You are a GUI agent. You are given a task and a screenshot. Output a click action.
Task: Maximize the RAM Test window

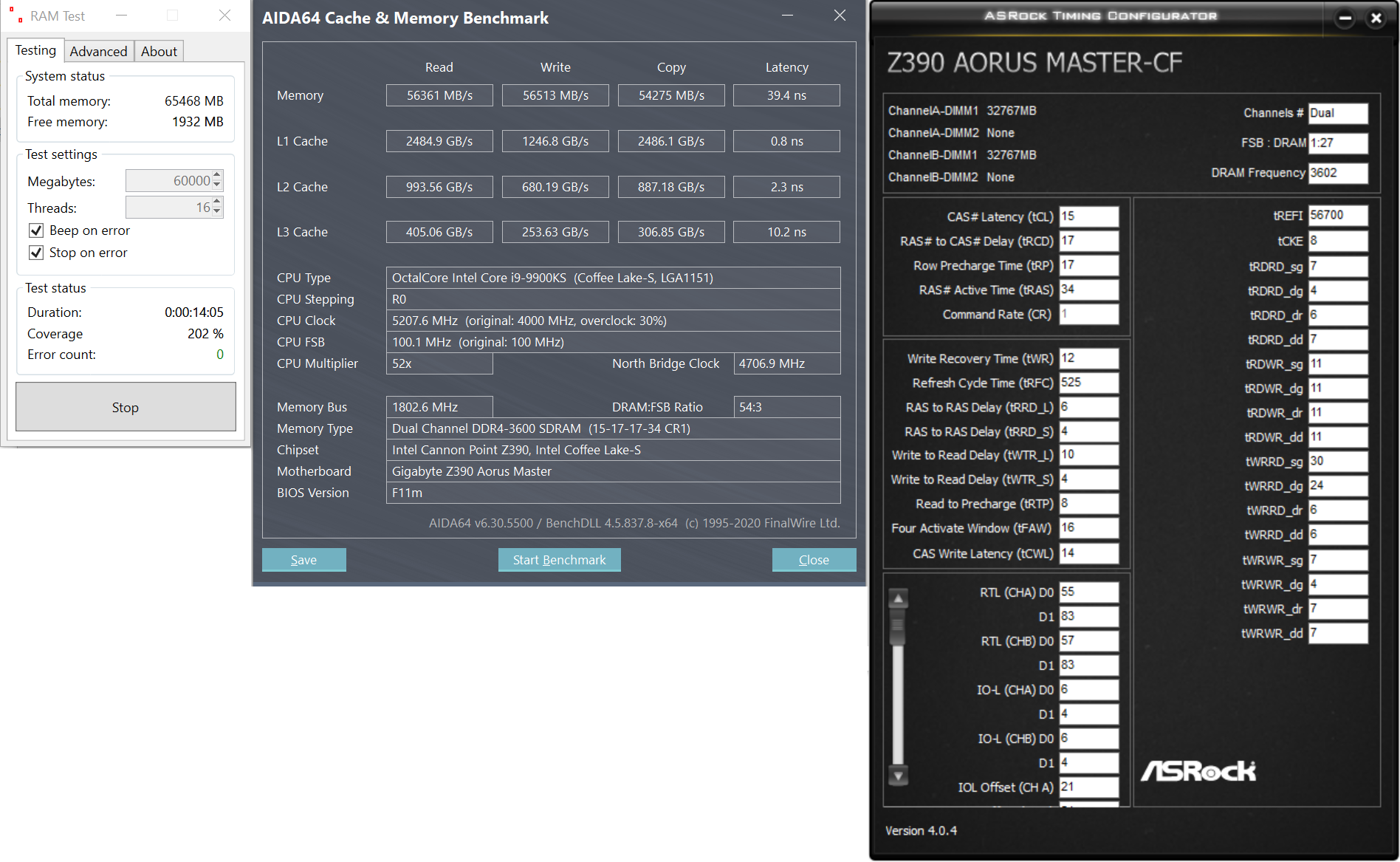(x=173, y=16)
